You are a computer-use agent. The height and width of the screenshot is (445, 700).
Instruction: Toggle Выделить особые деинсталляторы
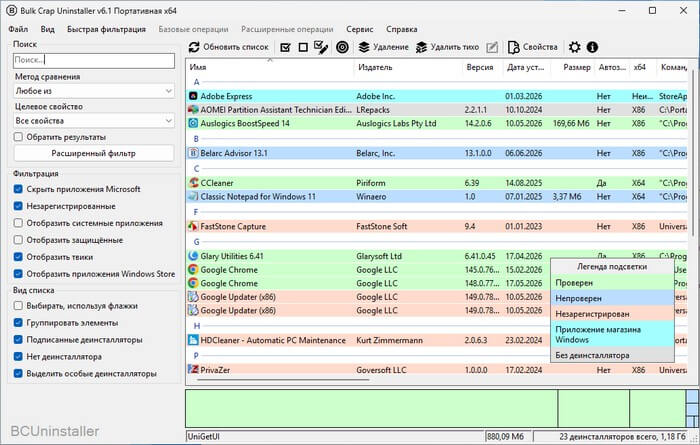18,374
